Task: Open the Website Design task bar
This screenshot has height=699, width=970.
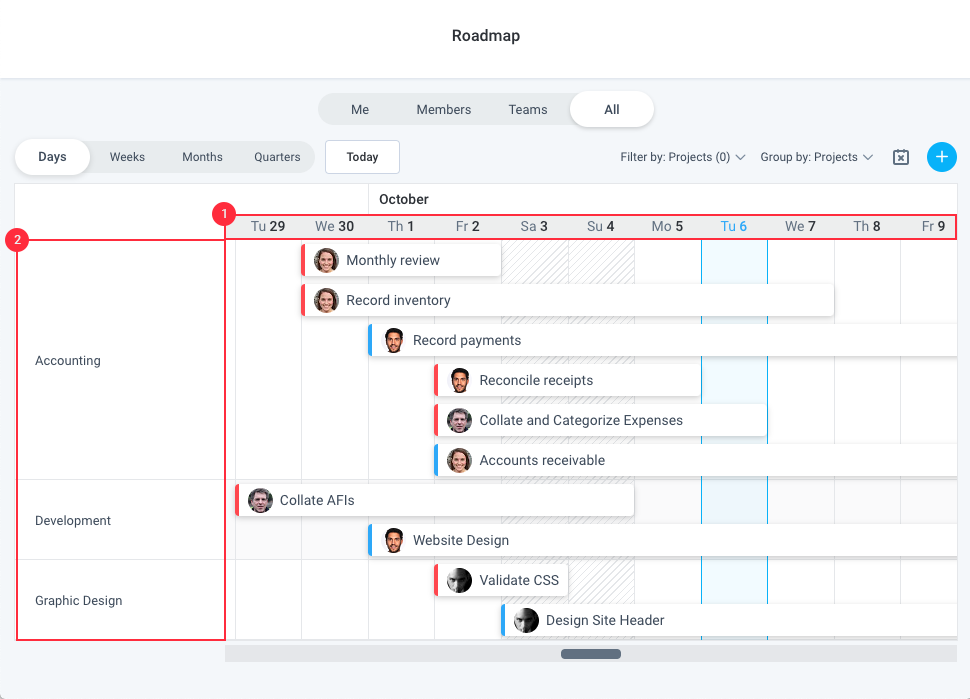Action: point(663,540)
